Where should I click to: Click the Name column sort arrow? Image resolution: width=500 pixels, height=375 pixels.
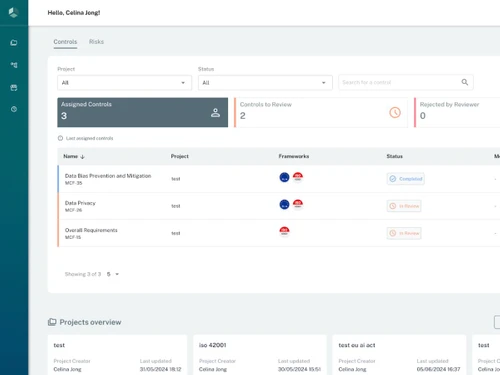click(82, 156)
